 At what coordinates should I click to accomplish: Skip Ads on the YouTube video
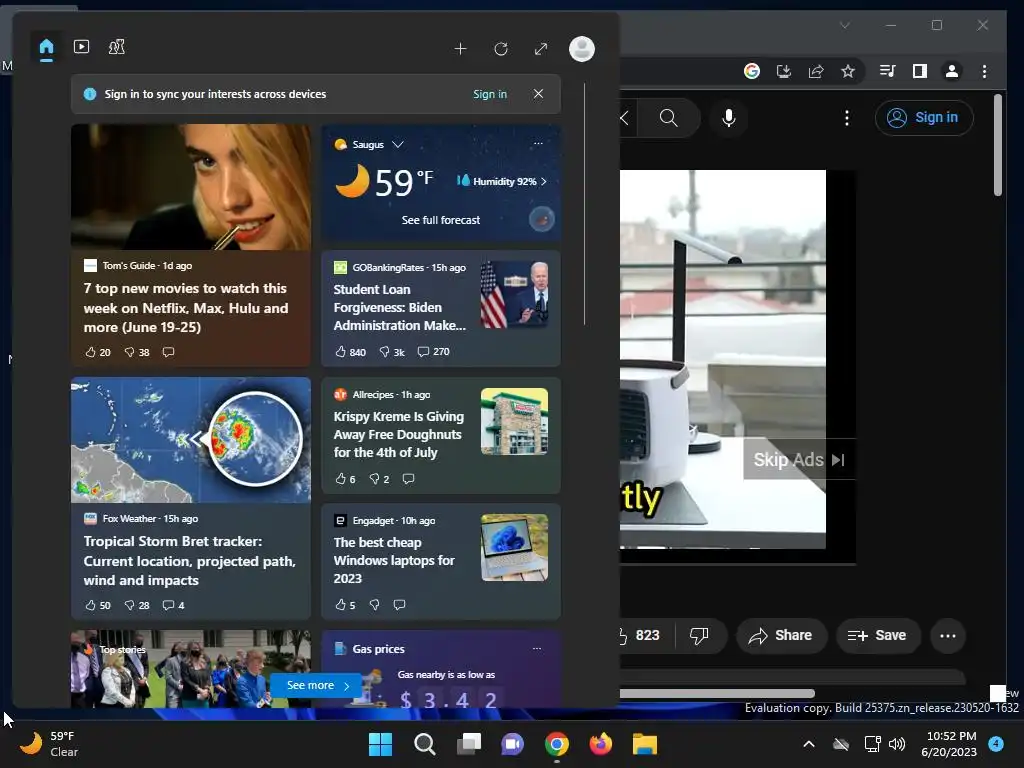pyautogui.click(x=799, y=460)
